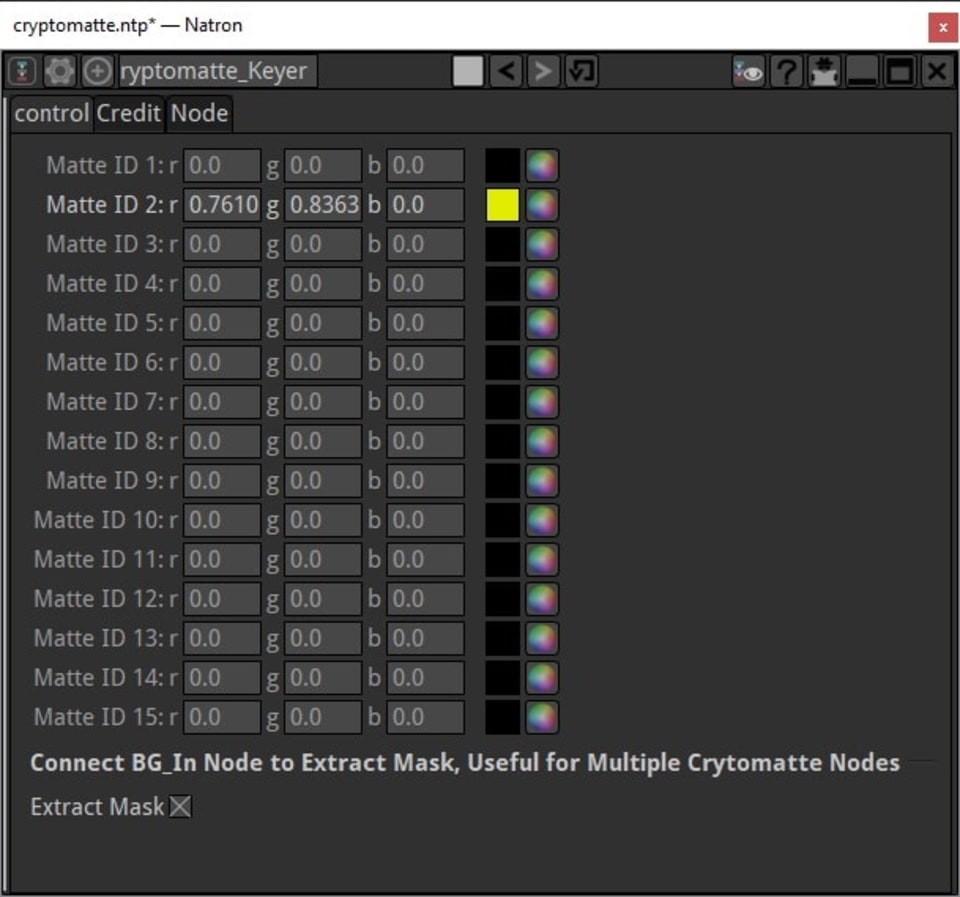Open the color wheel picker for Matte ID 1

pos(540,165)
